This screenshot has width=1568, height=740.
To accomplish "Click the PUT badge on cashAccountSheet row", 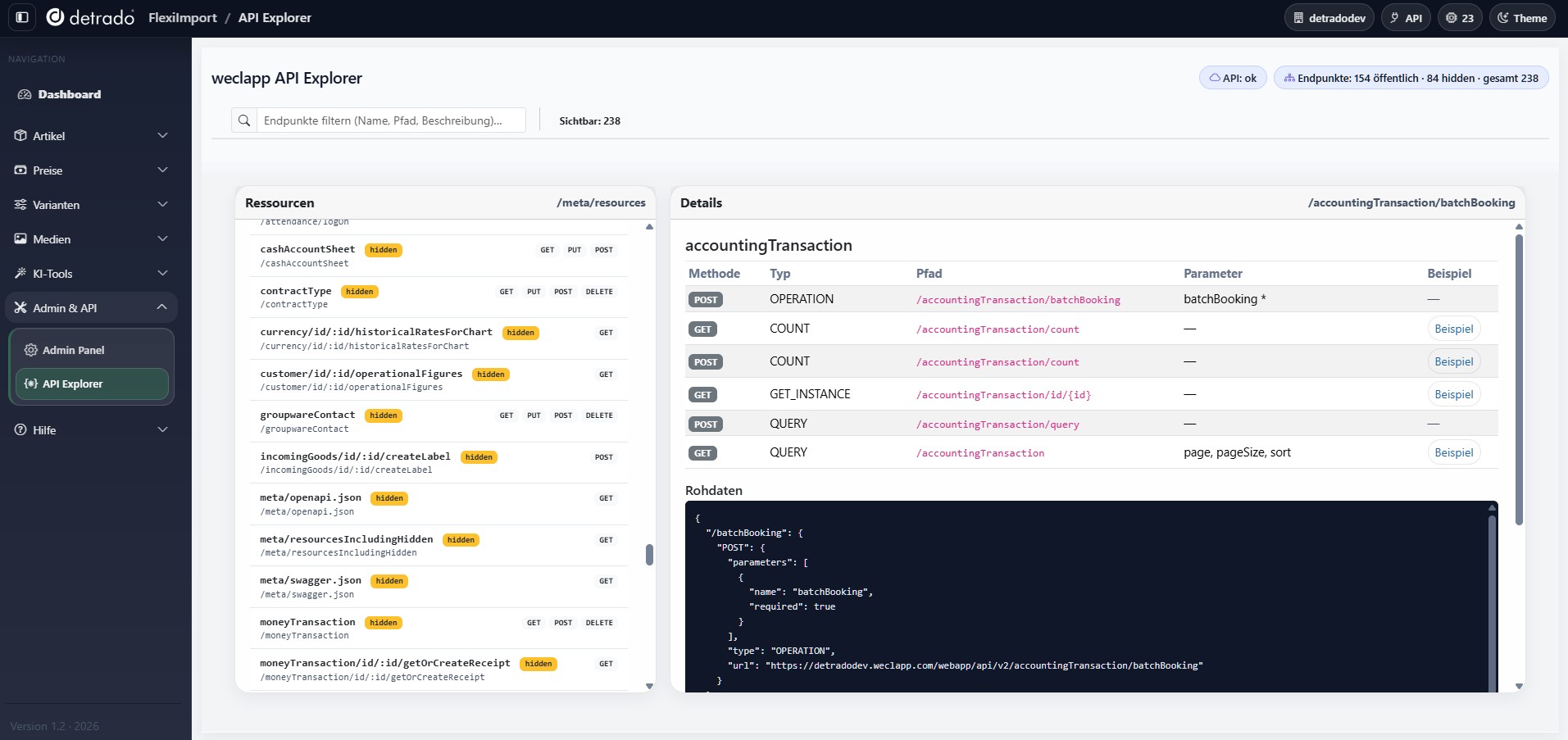I will [x=575, y=250].
